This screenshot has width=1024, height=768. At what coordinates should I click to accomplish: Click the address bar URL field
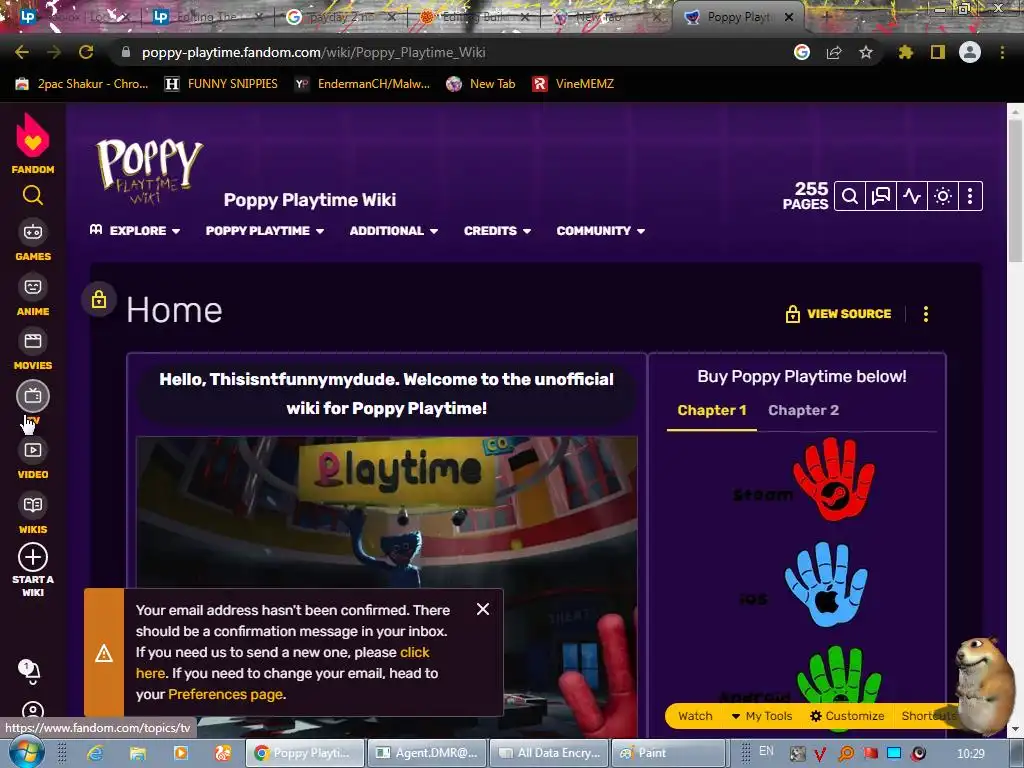coord(452,52)
